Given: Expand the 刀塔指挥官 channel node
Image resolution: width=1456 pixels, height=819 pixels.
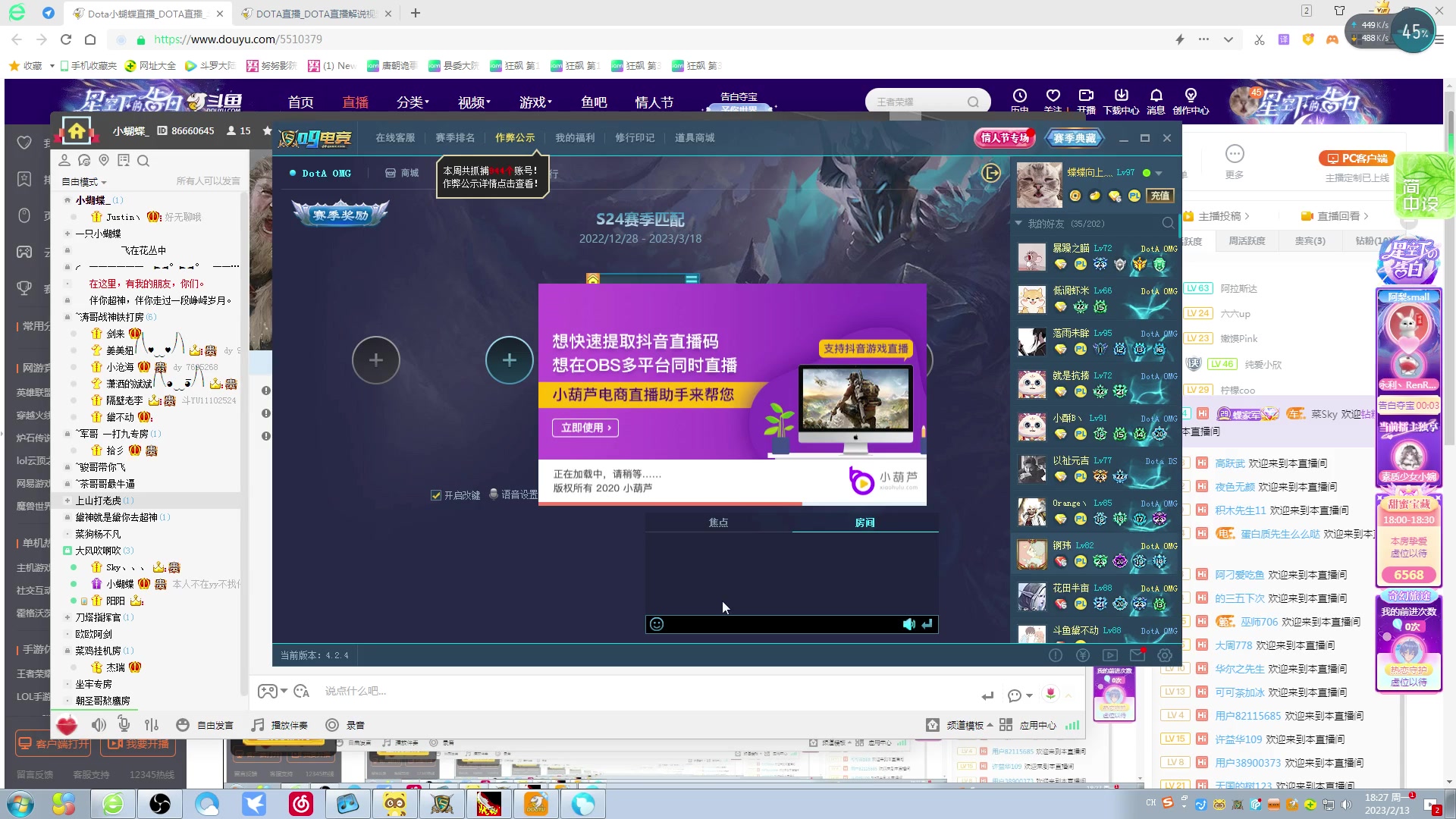Looking at the screenshot, I should tap(67, 617).
